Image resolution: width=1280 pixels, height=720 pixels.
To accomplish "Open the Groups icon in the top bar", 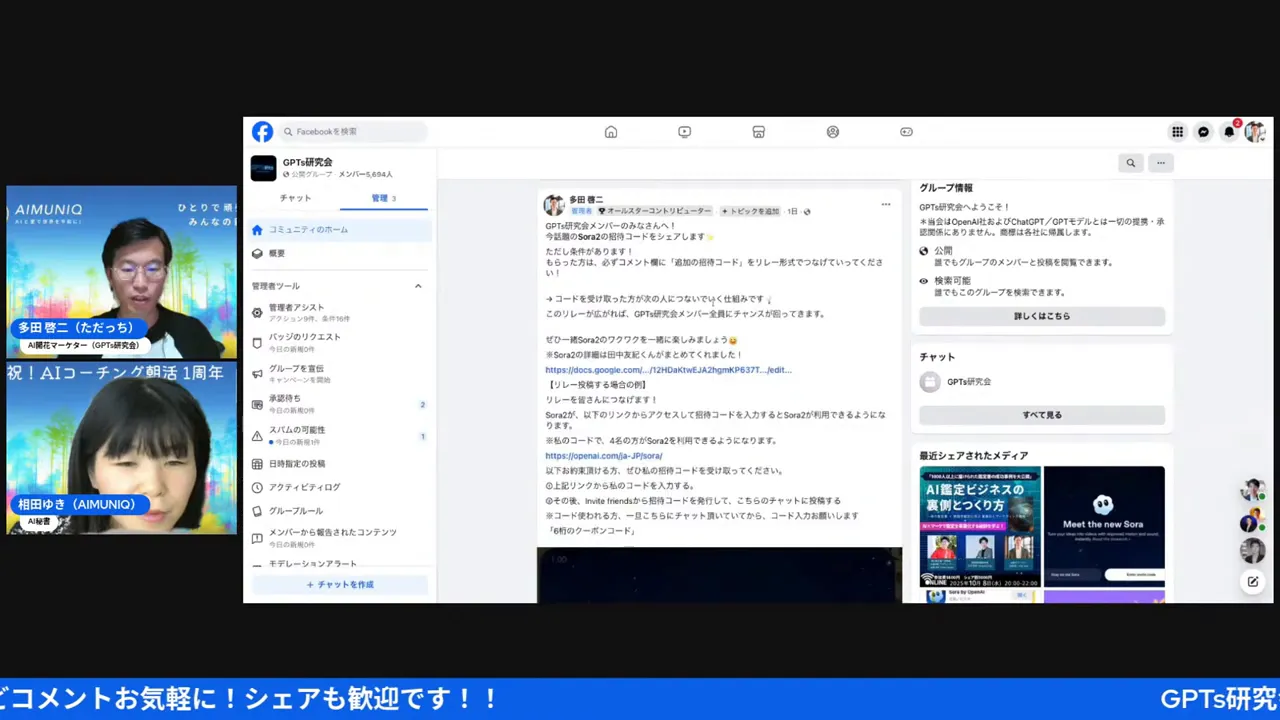I will (x=833, y=132).
